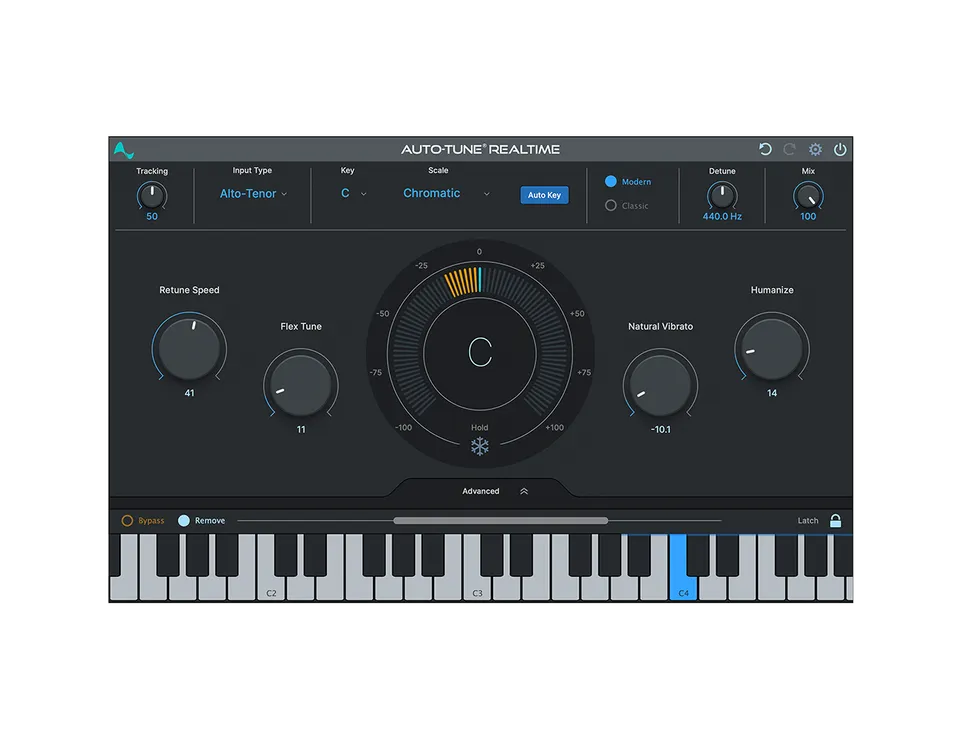Click the Hold snowflake freeze icon

[x=479, y=446]
